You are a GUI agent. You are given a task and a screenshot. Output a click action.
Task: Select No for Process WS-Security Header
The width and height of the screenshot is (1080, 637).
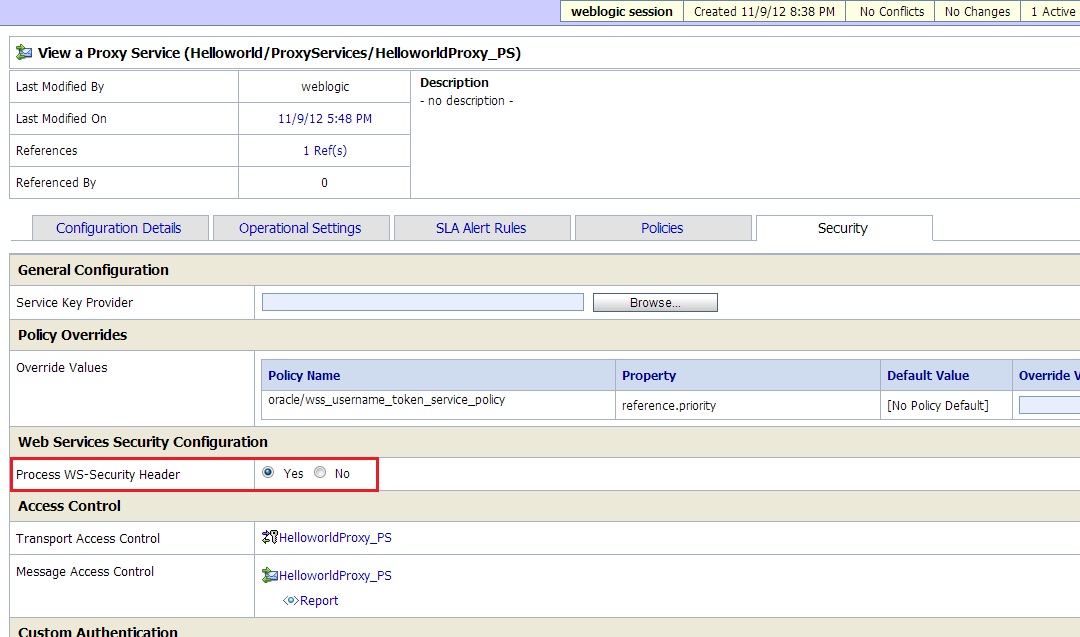coord(319,473)
